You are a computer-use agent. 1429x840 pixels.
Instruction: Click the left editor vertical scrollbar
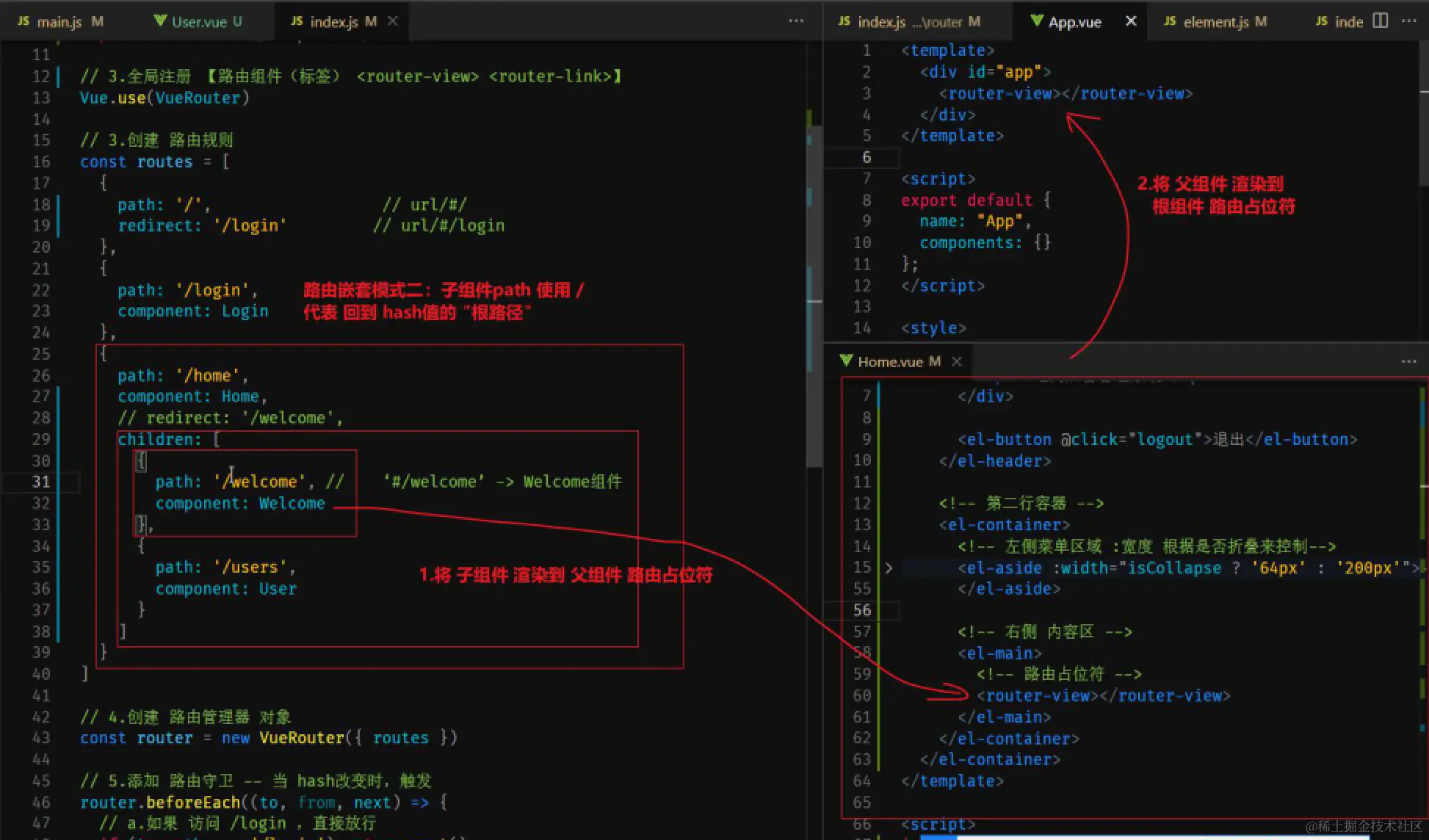[814, 294]
